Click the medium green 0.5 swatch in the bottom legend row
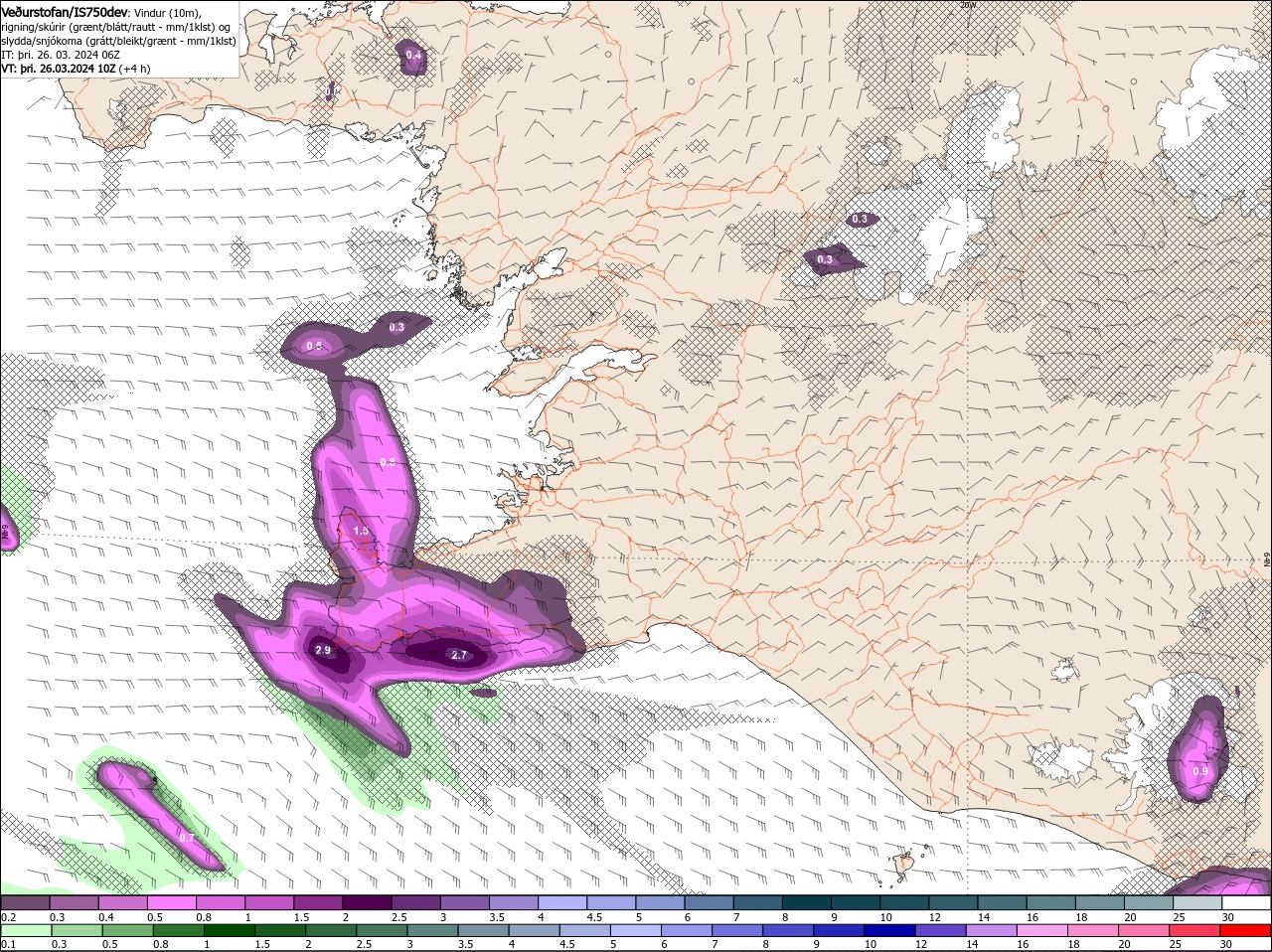1272x952 pixels. [x=127, y=931]
